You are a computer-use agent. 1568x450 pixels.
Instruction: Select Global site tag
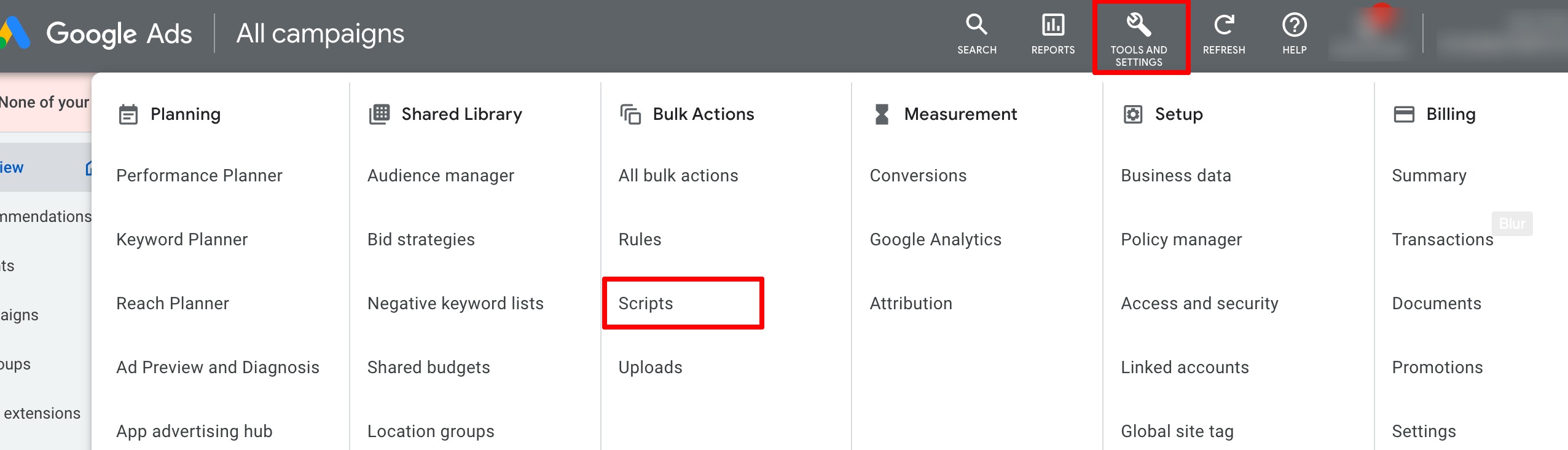click(1177, 432)
